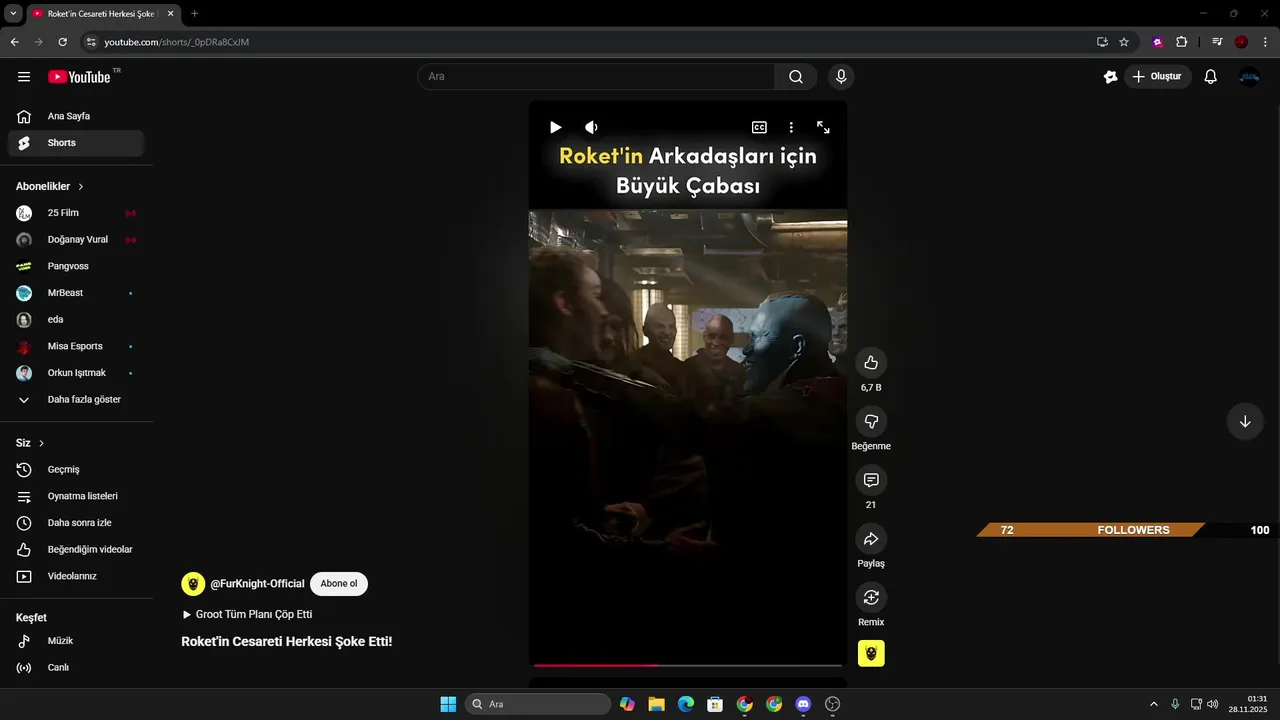The image size is (1280, 720).
Task: Select Shorts in the sidebar
Action: click(76, 143)
